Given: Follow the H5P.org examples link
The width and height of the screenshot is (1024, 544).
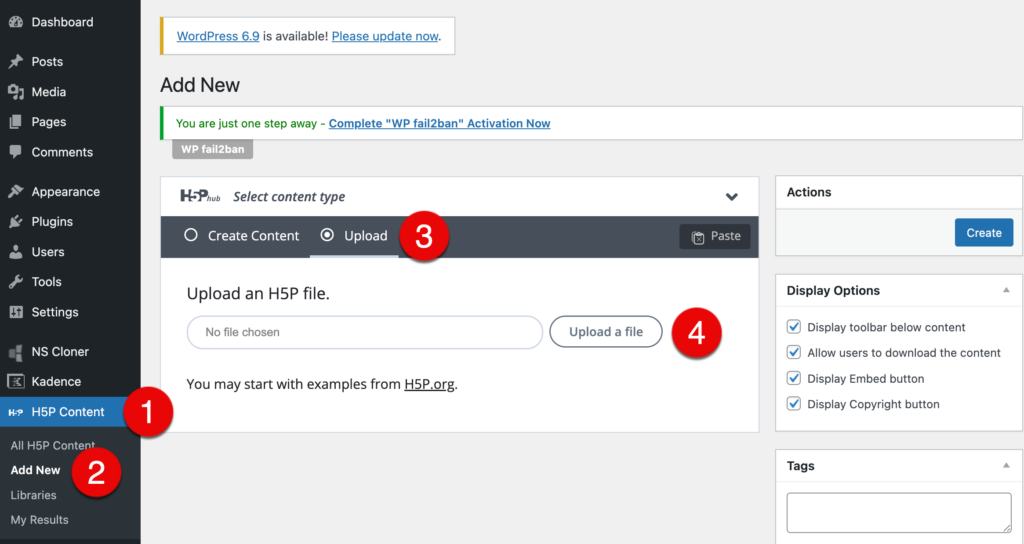Looking at the screenshot, I should point(430,384).
